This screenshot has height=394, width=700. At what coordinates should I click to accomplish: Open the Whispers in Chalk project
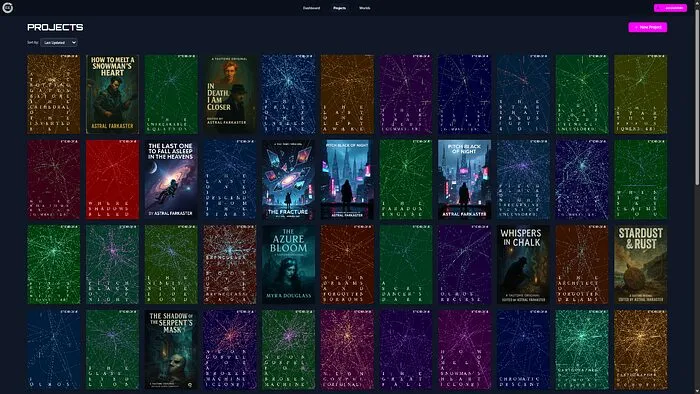click(x=523, y=265)
